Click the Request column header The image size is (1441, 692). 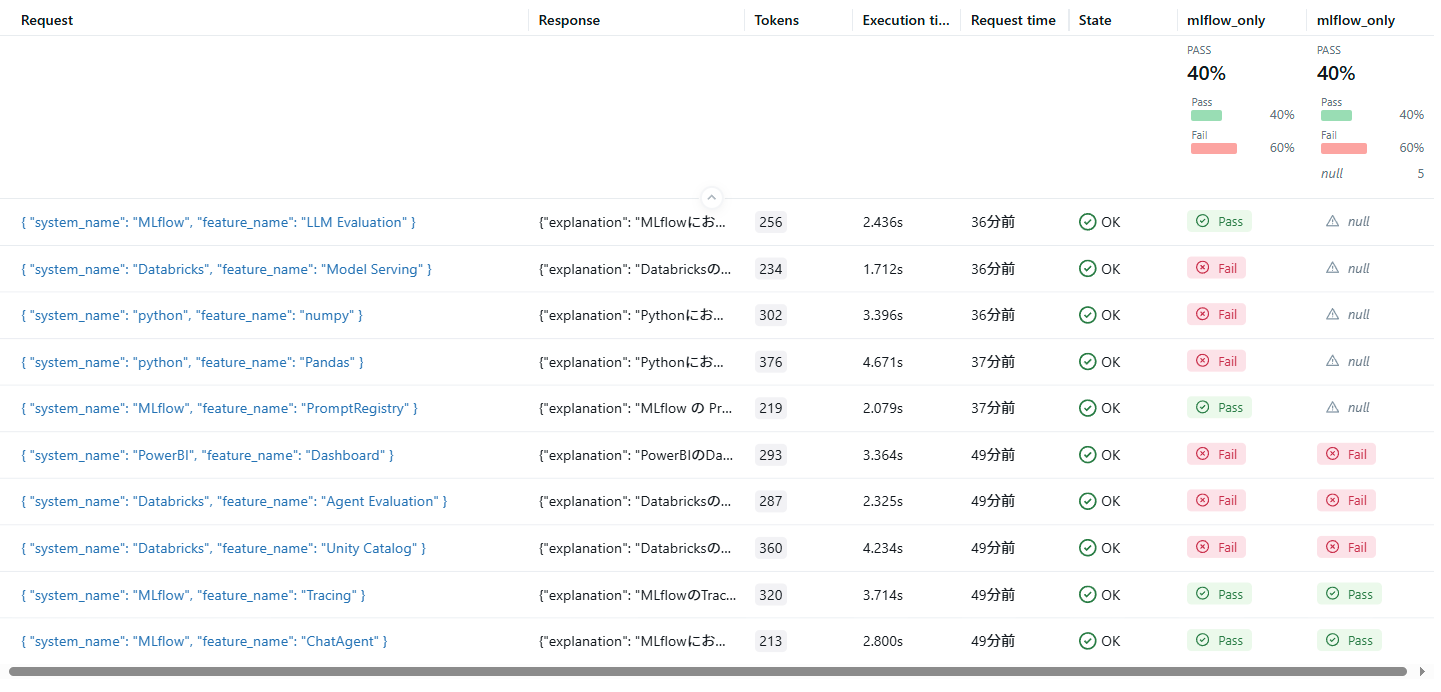(x=47, y=20)
